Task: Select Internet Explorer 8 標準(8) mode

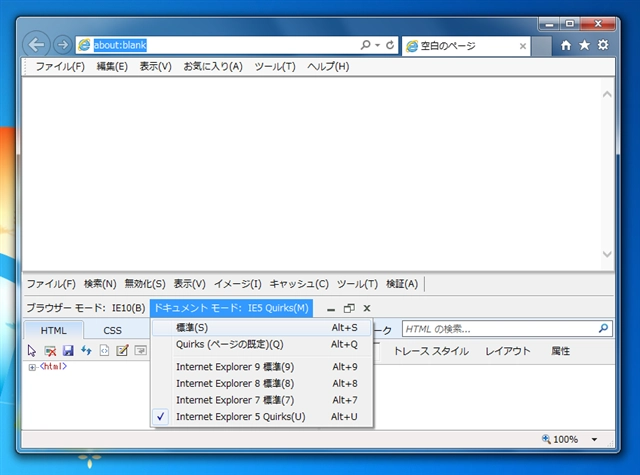Action: point(262,384)
